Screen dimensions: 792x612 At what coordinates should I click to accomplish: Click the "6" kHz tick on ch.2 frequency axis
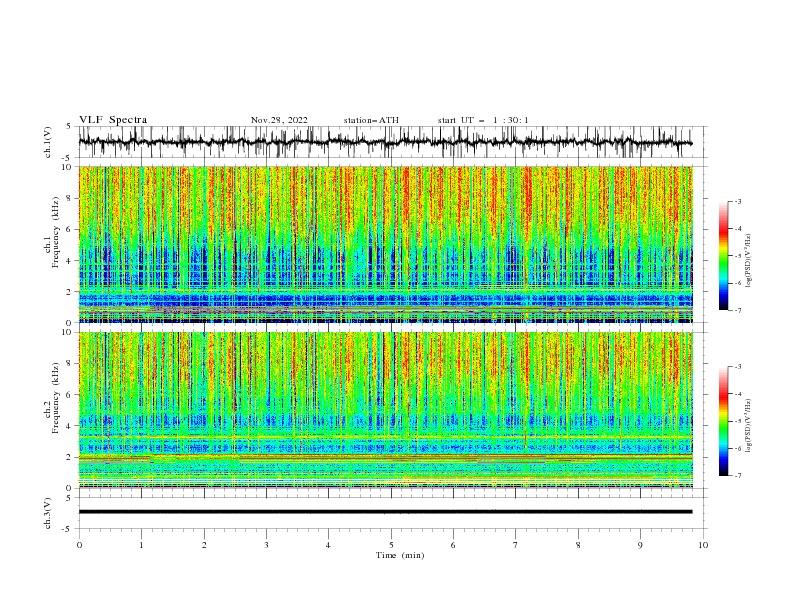(x=70, y=395)
